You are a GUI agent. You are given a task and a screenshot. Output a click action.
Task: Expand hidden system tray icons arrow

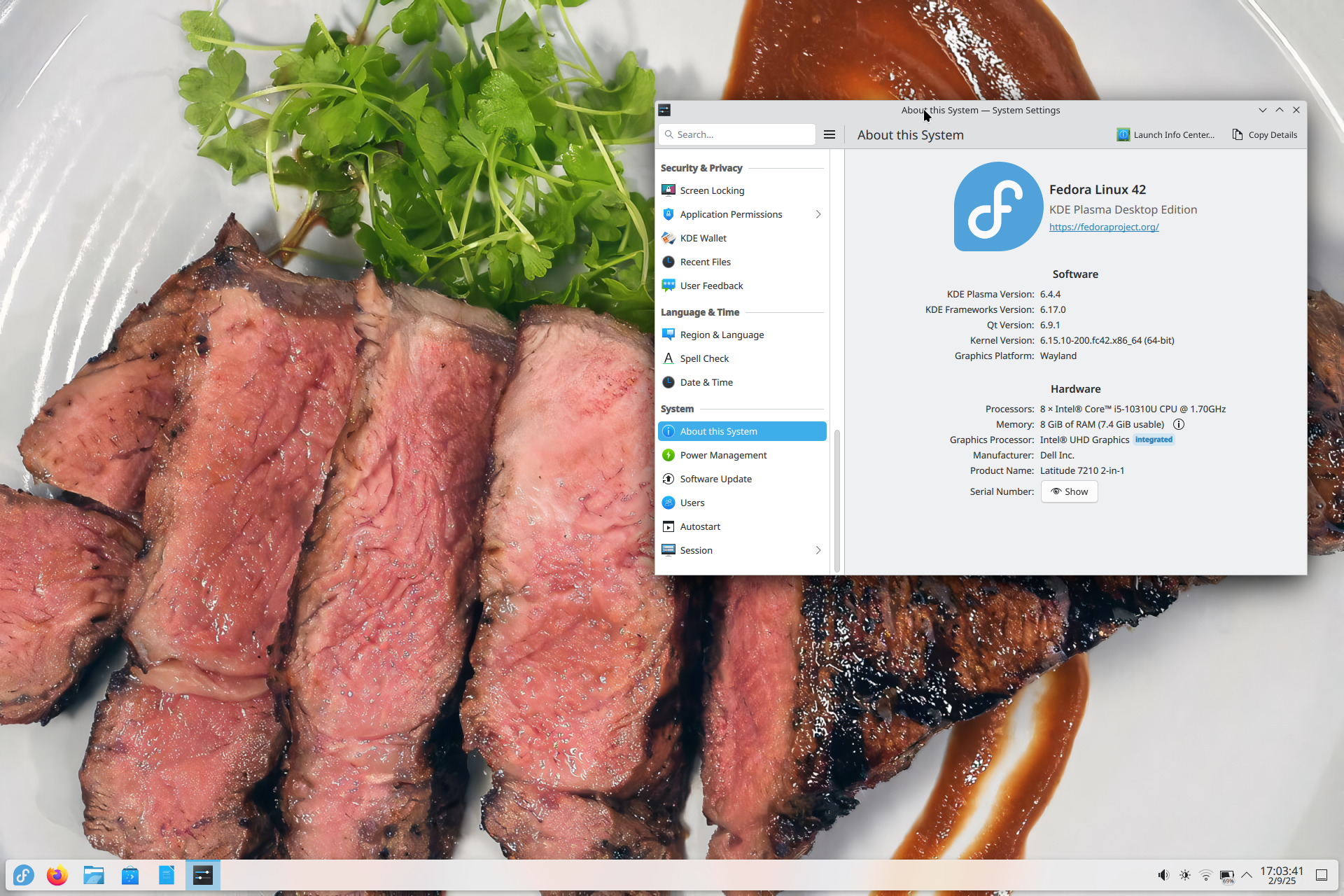pyautogui.click(x=1247, y=875)
